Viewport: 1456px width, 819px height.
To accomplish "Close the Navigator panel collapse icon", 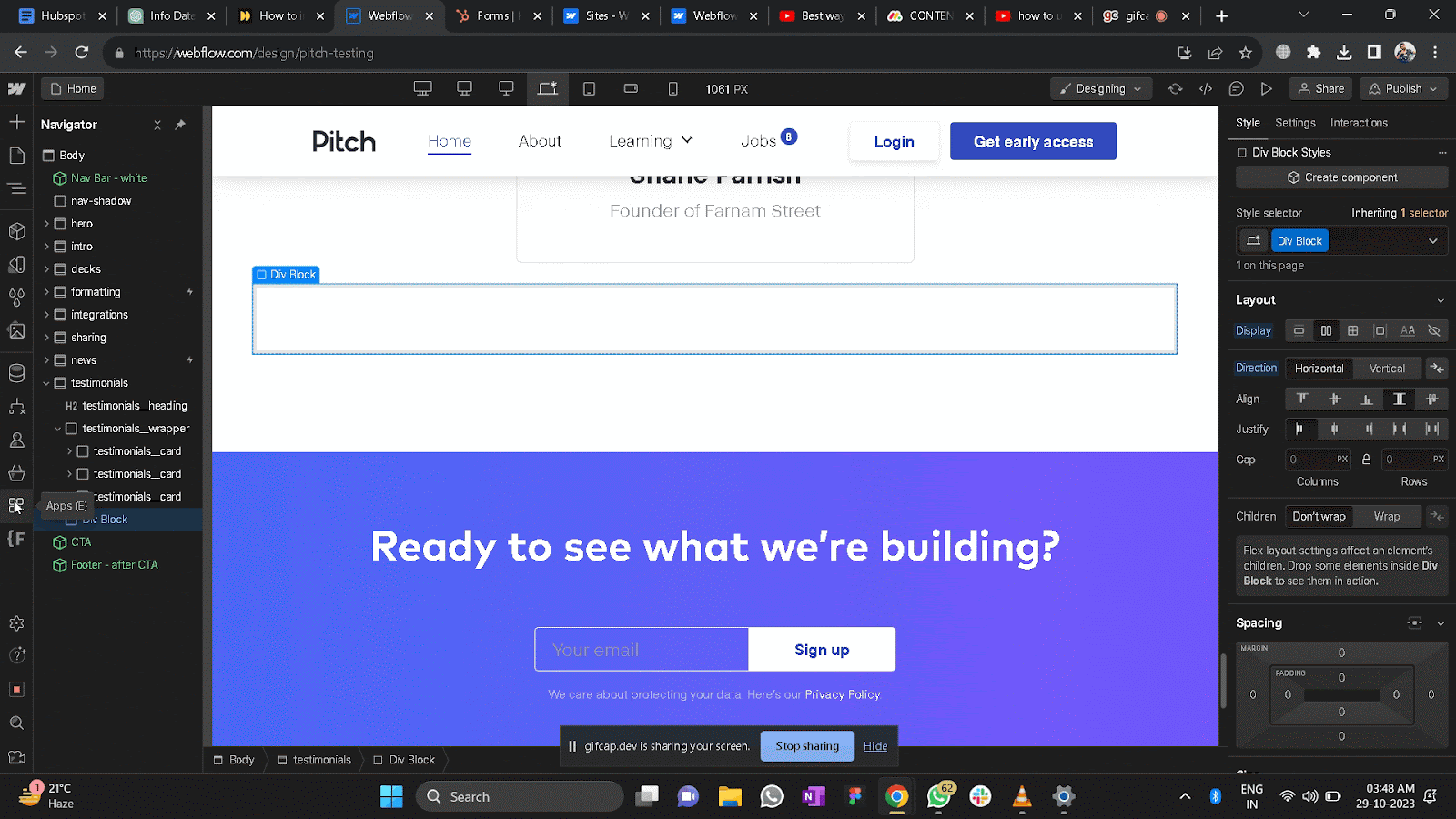I will (x=157, y=125).
